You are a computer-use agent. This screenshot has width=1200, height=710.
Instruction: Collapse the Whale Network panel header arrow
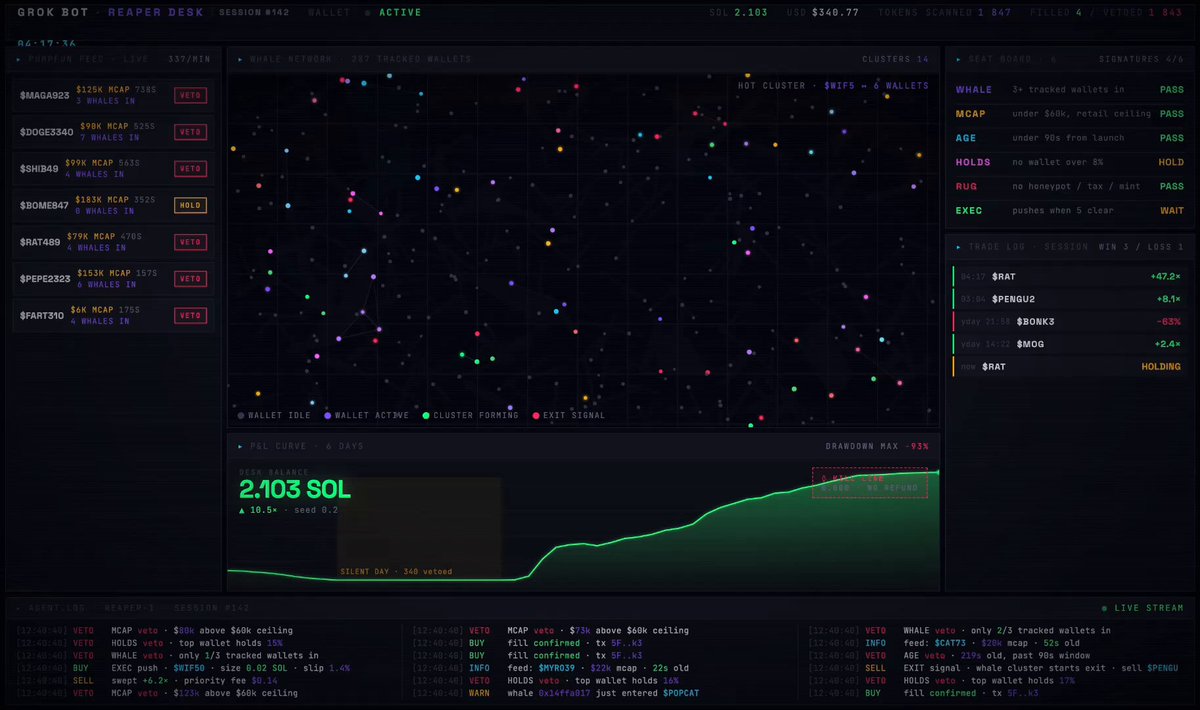(239, 59)
